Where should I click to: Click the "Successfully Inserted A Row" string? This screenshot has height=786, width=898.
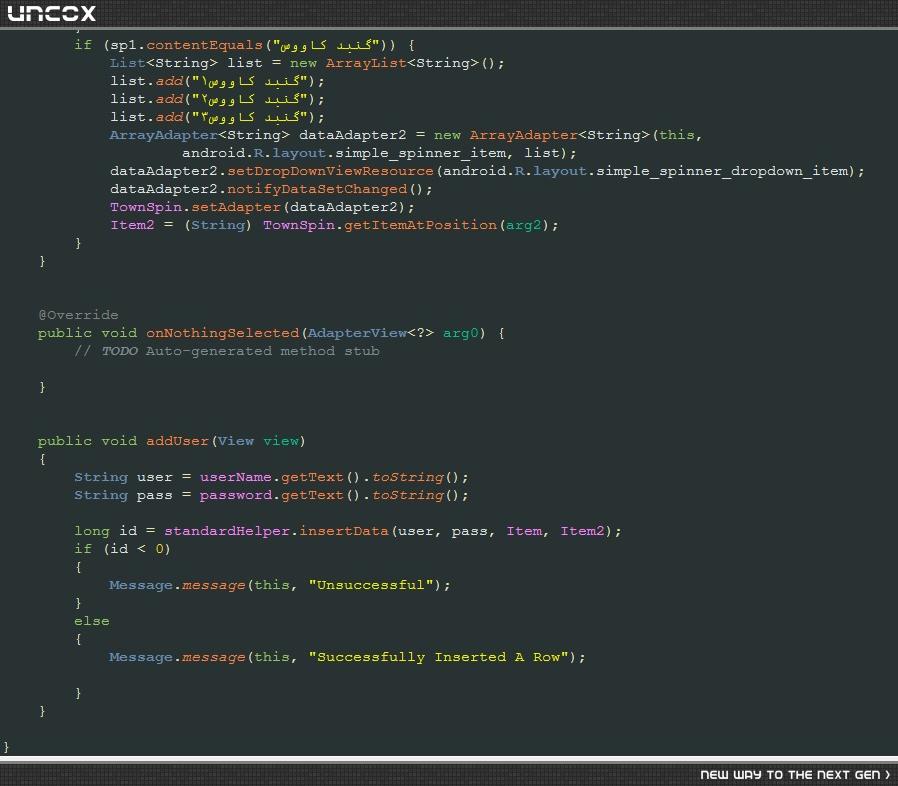438,657
